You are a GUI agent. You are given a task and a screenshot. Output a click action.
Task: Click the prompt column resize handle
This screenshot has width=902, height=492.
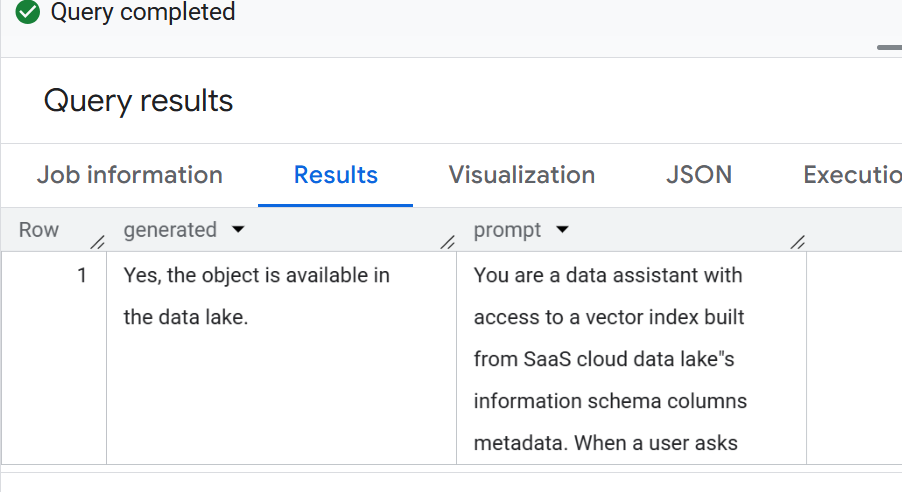click(797, 242)
